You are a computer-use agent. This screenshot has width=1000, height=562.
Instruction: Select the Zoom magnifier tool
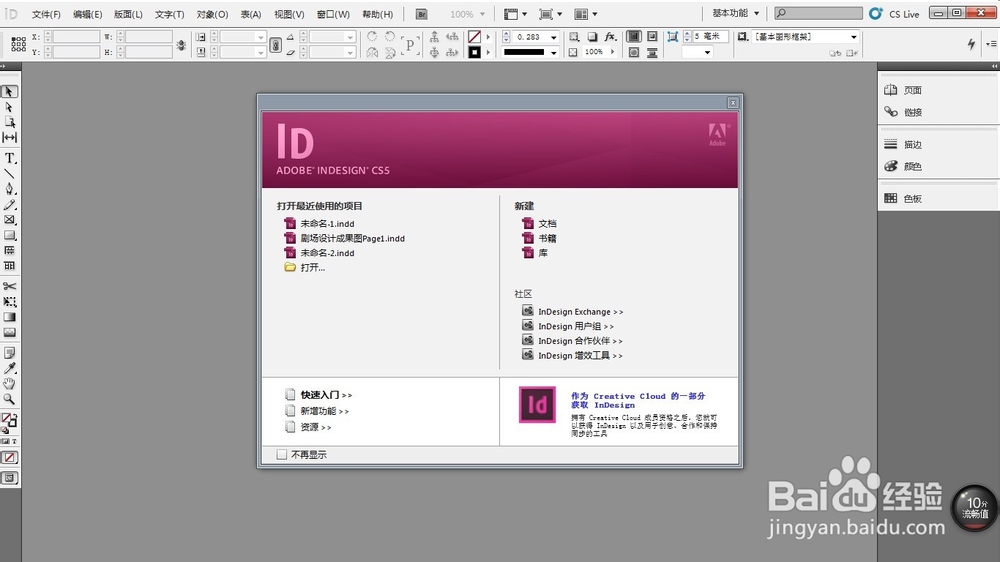click(10, 399)
